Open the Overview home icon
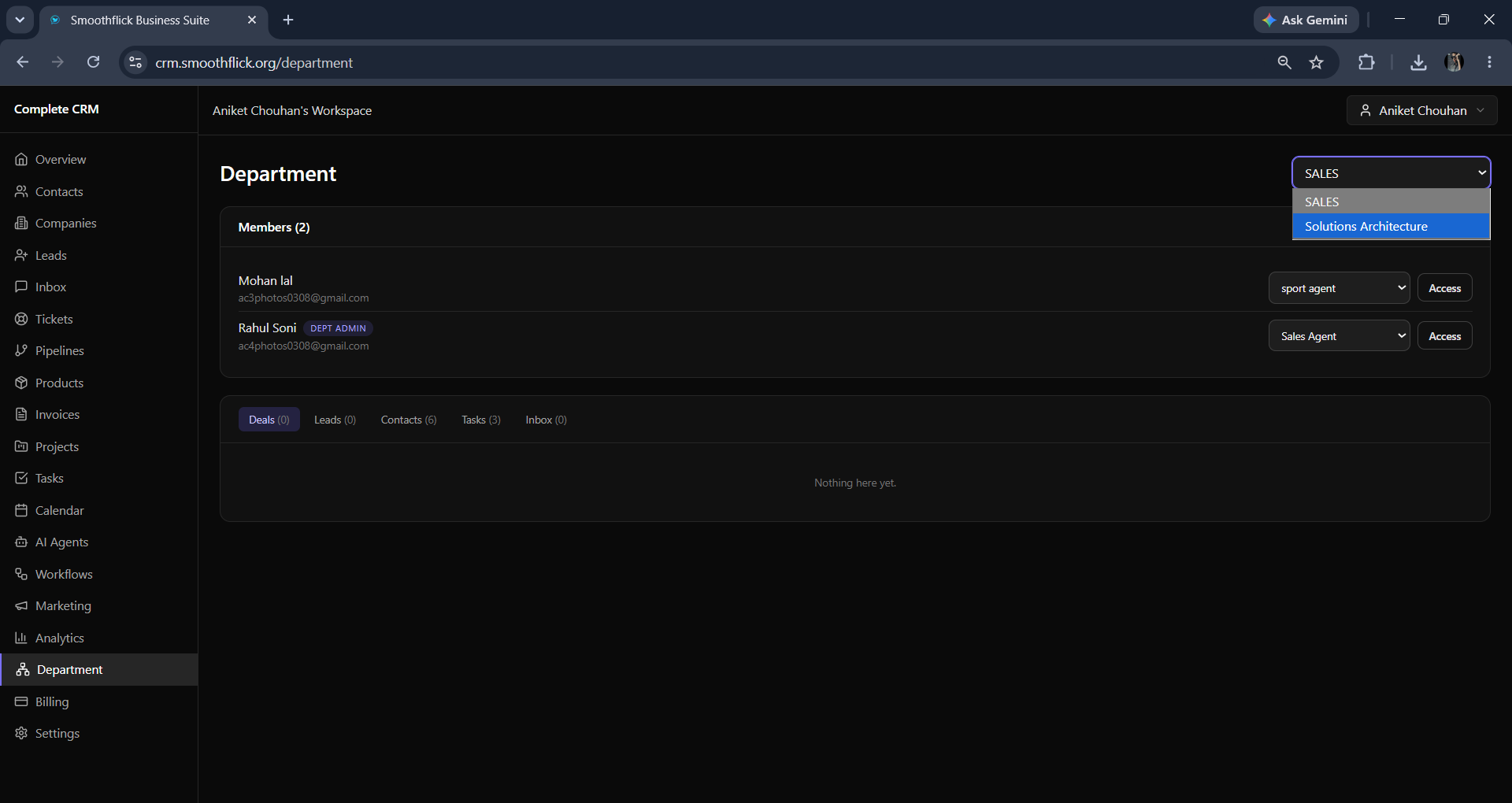Screen dimensions: 1512x803 21,159
